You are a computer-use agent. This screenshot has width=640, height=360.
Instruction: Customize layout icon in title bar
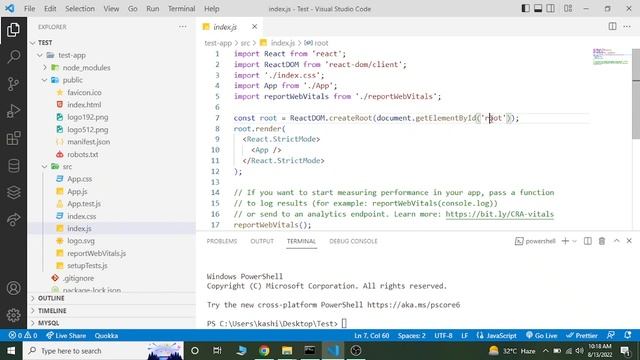pos(568,8)
